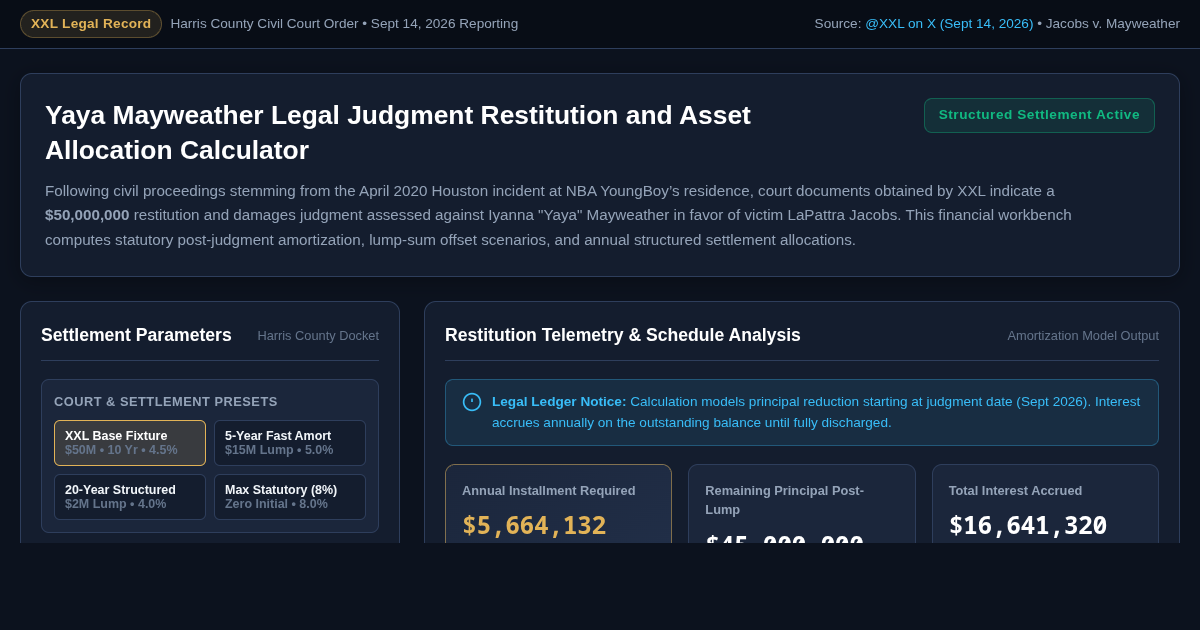Click the Total Interest Accrued card
This screenshot has width=1200, height=630.
(1045, 504)
